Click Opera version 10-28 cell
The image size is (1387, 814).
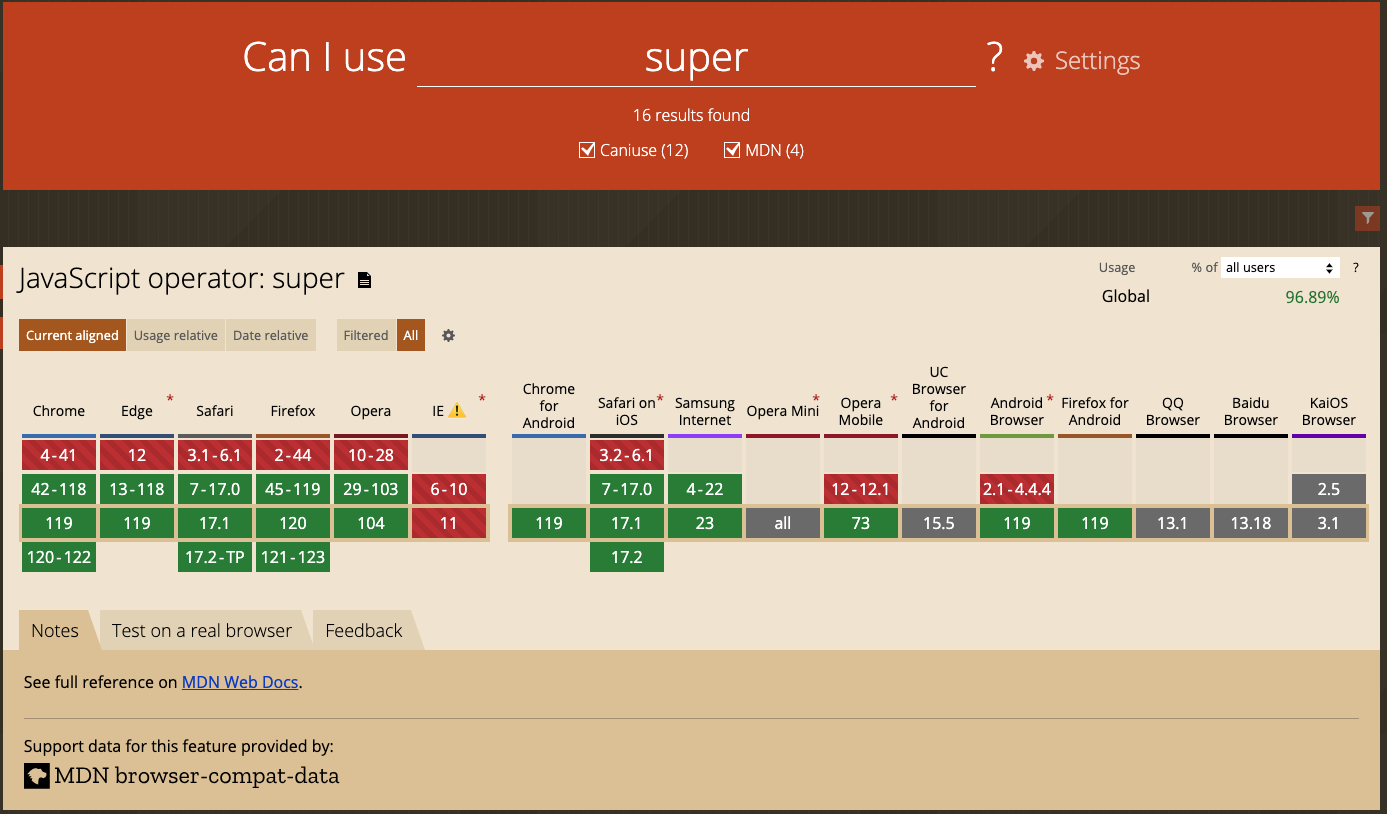(371, 455)
